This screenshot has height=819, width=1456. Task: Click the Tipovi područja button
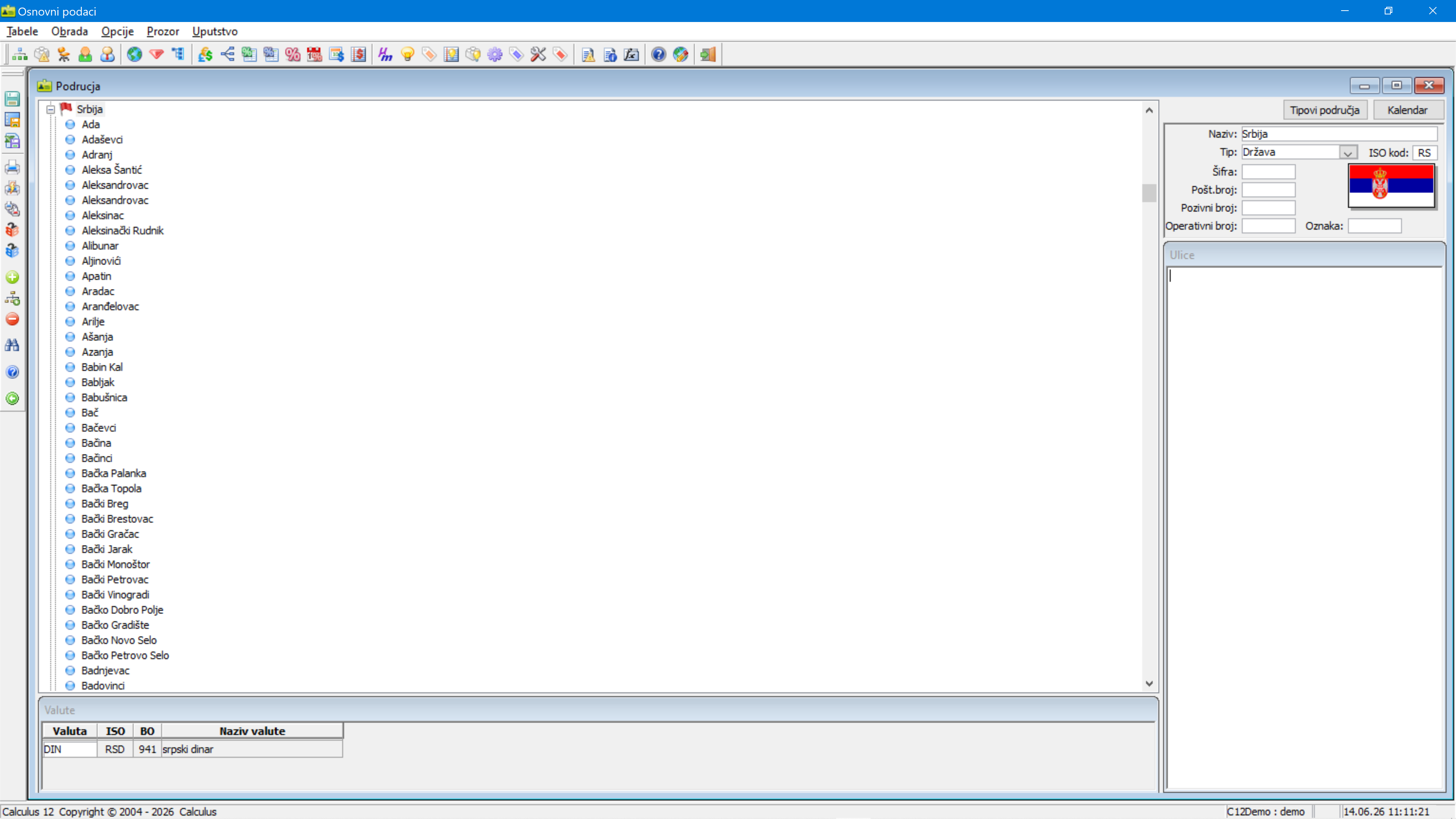click(x=1325, y=110)
